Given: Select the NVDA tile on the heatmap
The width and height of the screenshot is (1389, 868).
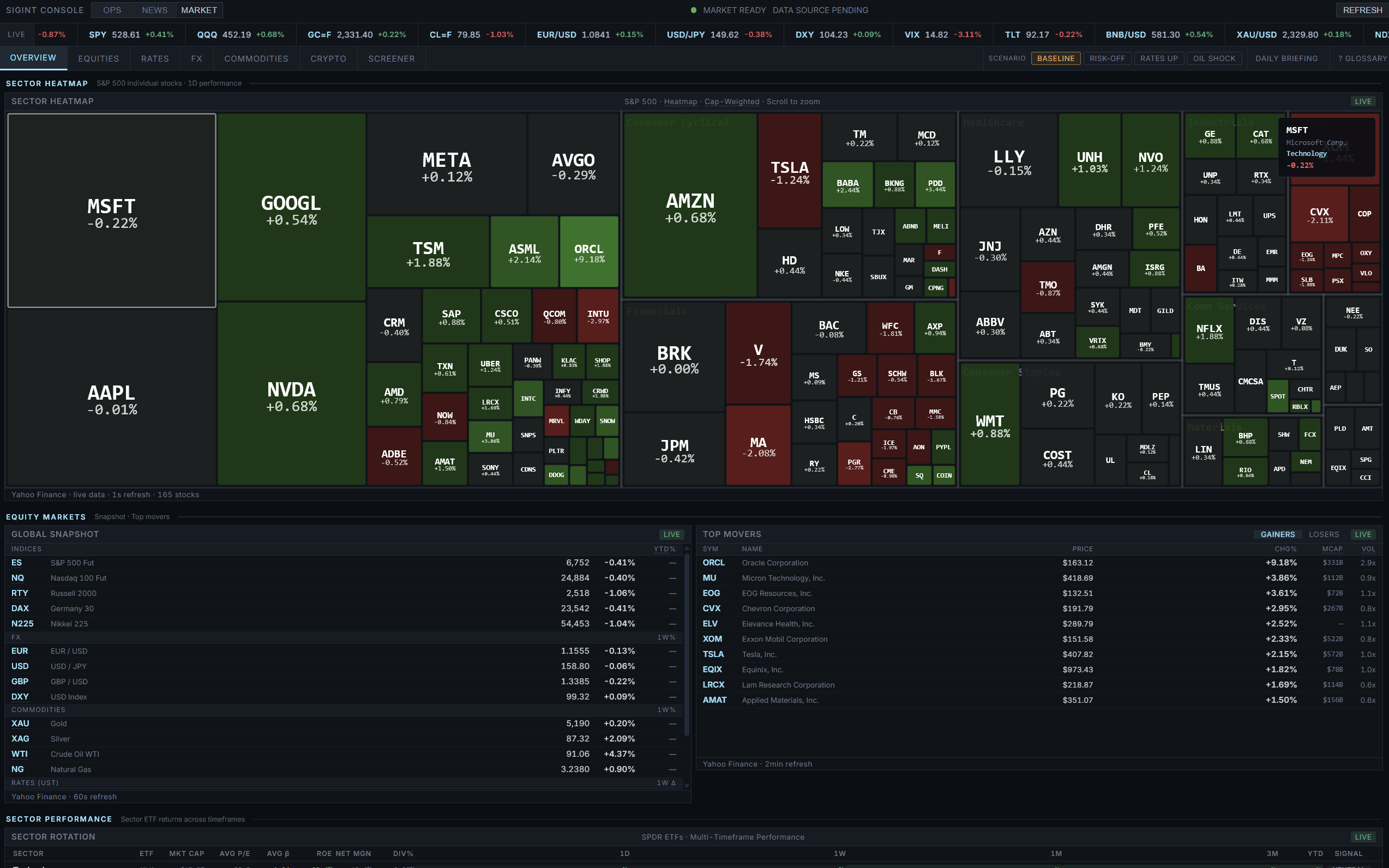Looking at the screenshot, I should (x=291, y=396).
